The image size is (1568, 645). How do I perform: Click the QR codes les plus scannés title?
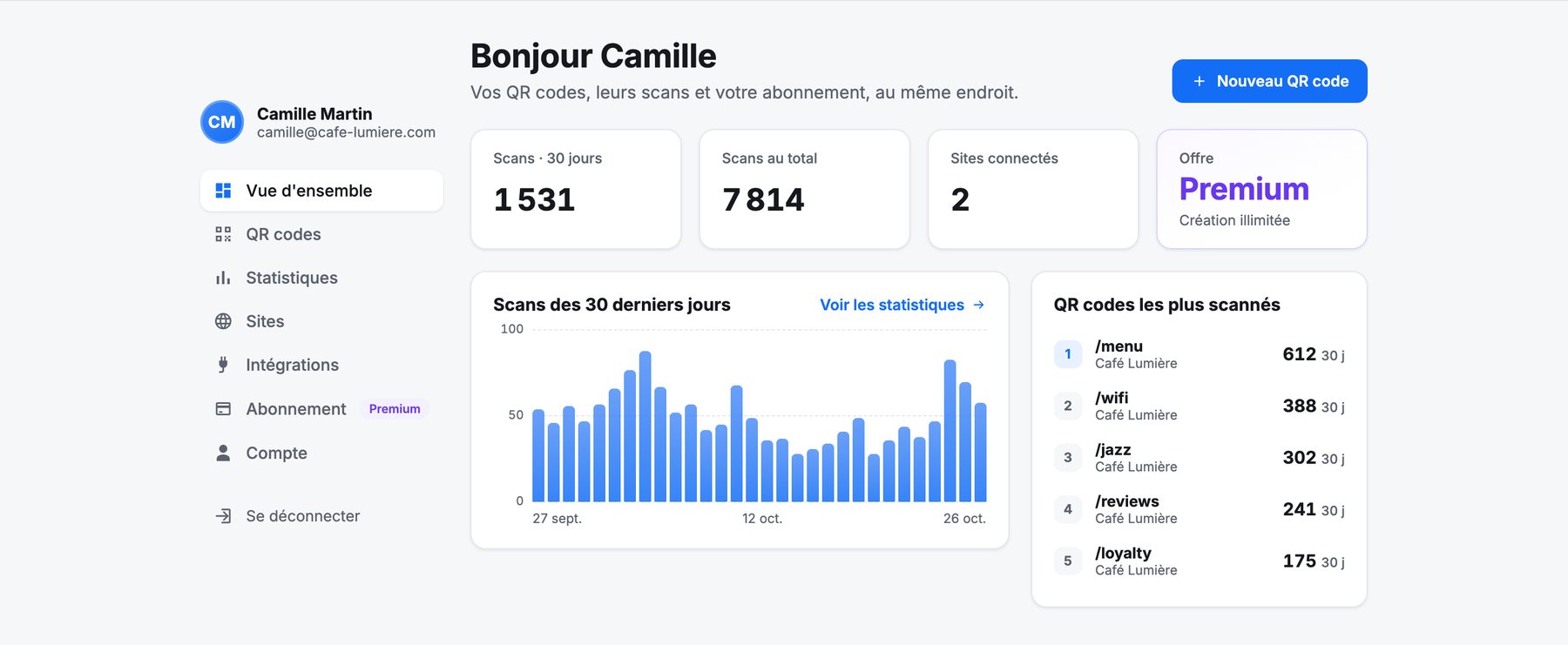coord(1166,305)
